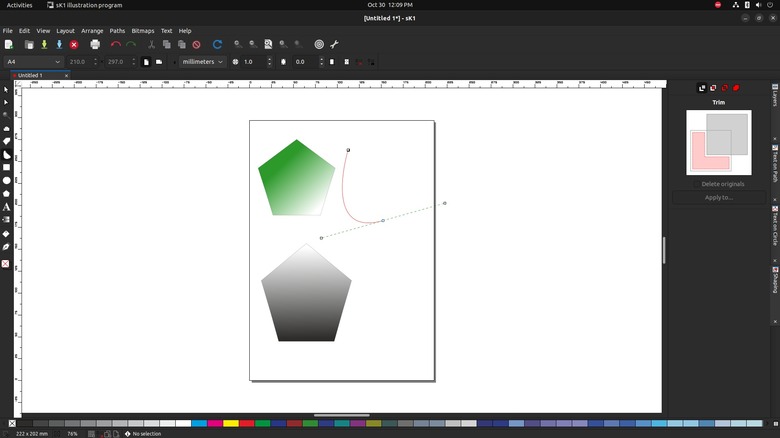Pick the yellow swatch in palette
This screenshot has width=780, height=438.
(231, 424)
